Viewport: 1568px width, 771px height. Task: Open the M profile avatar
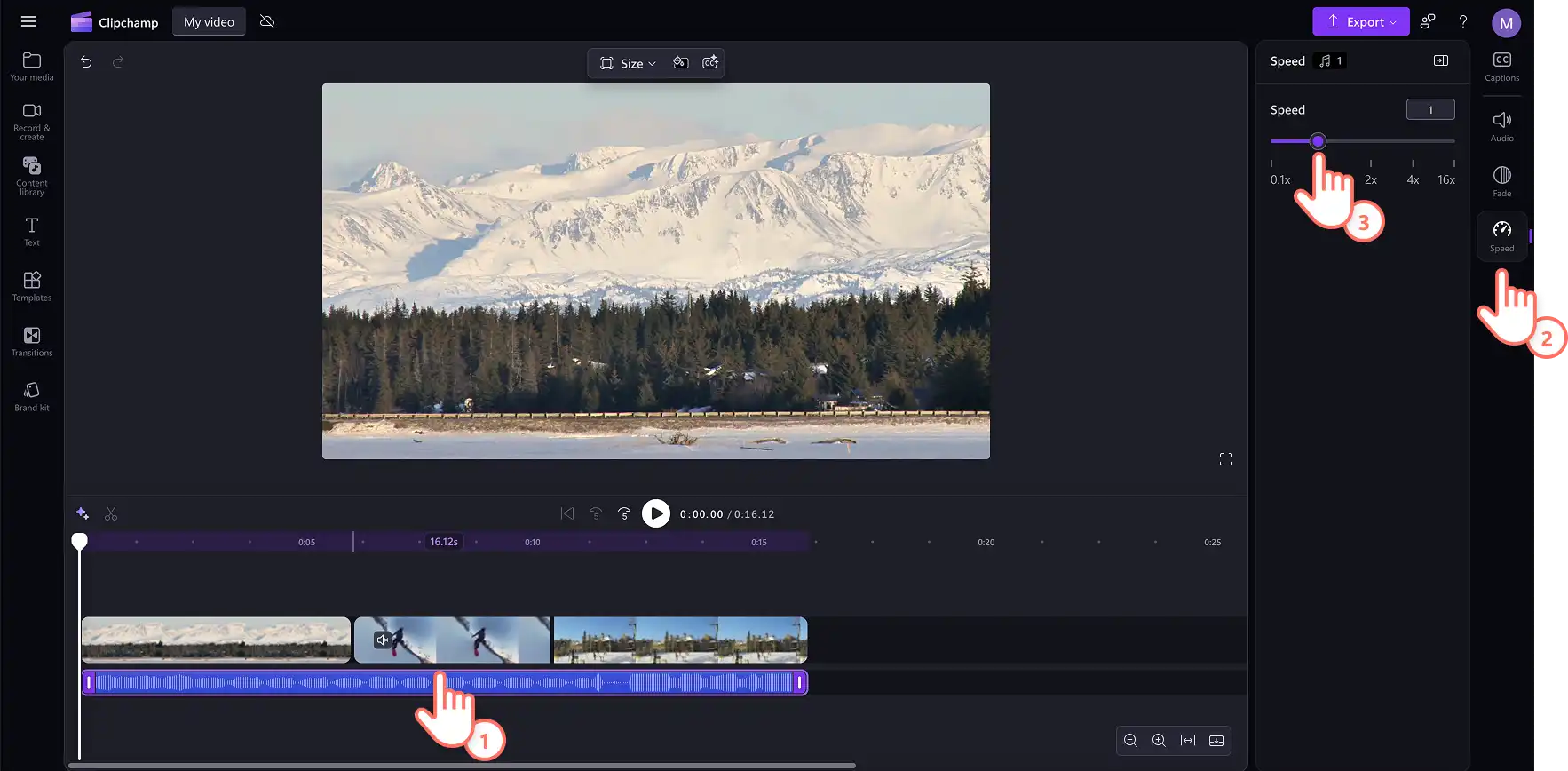point(1507,23)
